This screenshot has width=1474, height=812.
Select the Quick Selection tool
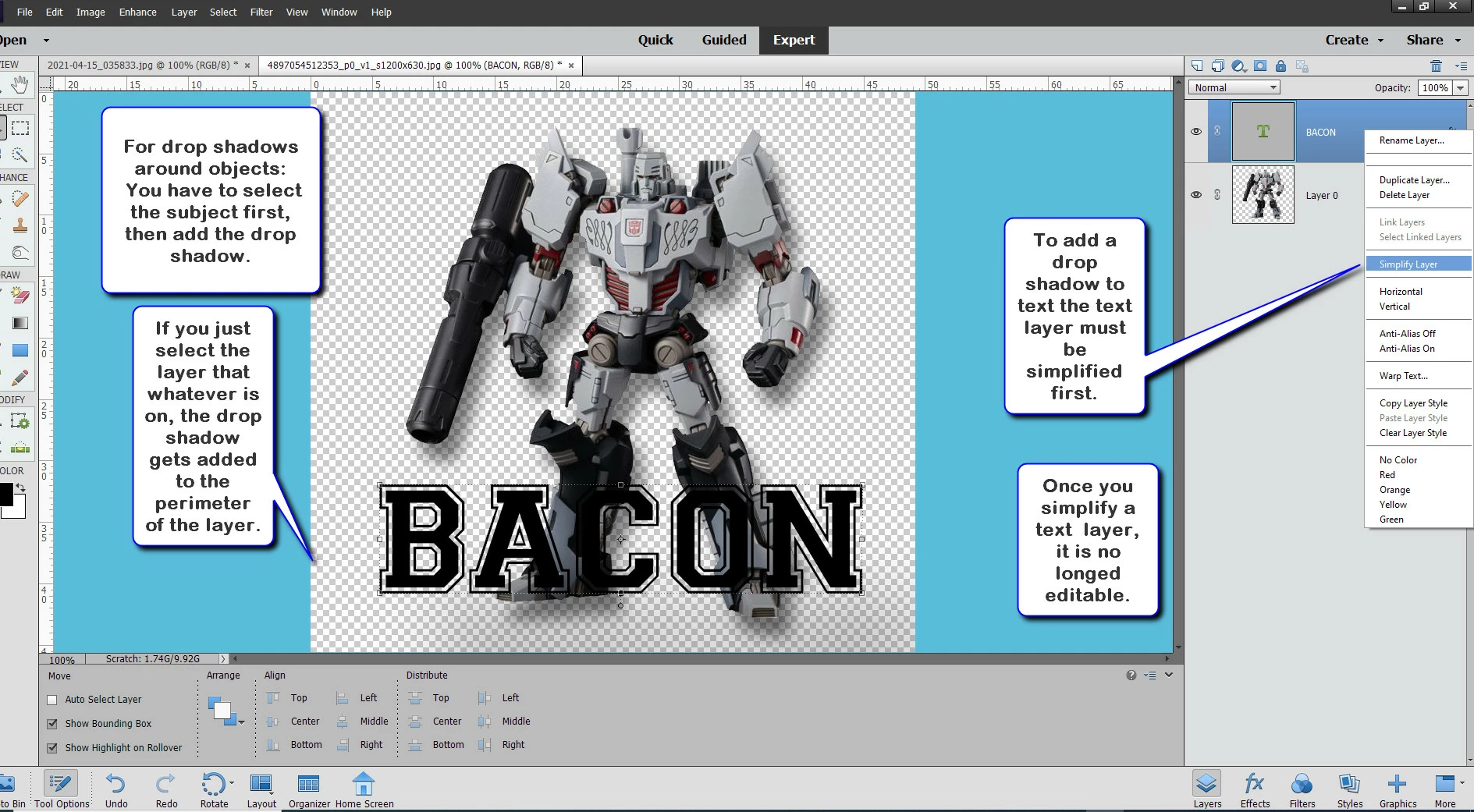(20, 154)
